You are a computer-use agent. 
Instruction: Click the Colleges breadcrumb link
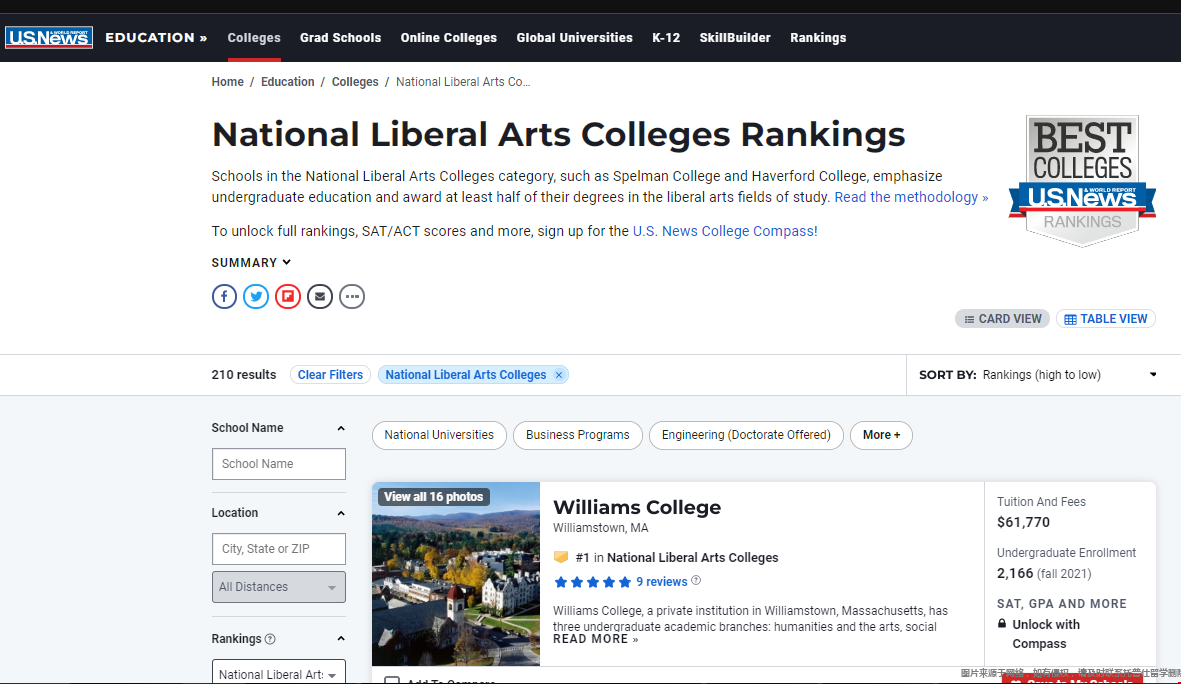coord(355,81)
